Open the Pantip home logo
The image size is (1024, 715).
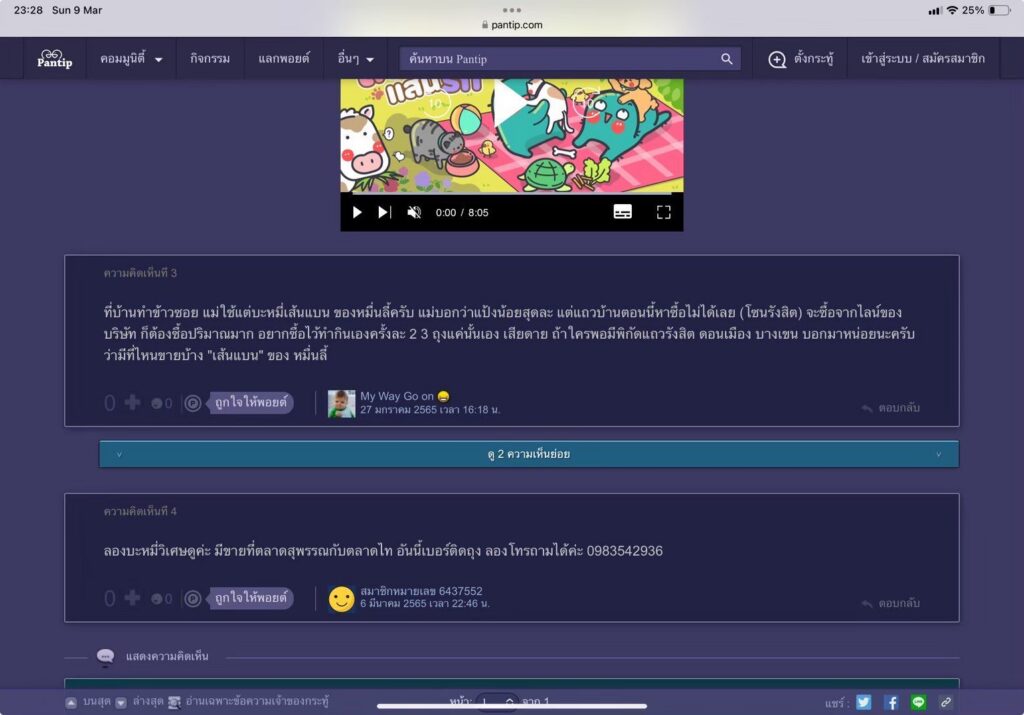[x=54, y=59]
